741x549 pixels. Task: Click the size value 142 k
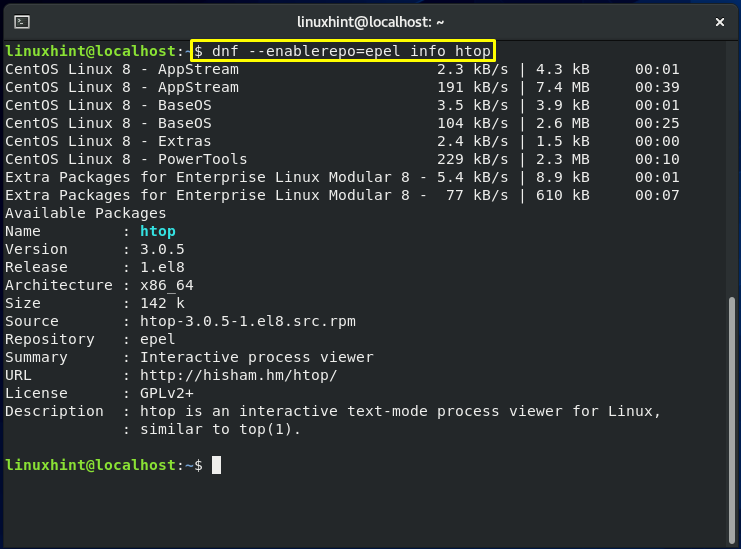[x=162, y=303]
